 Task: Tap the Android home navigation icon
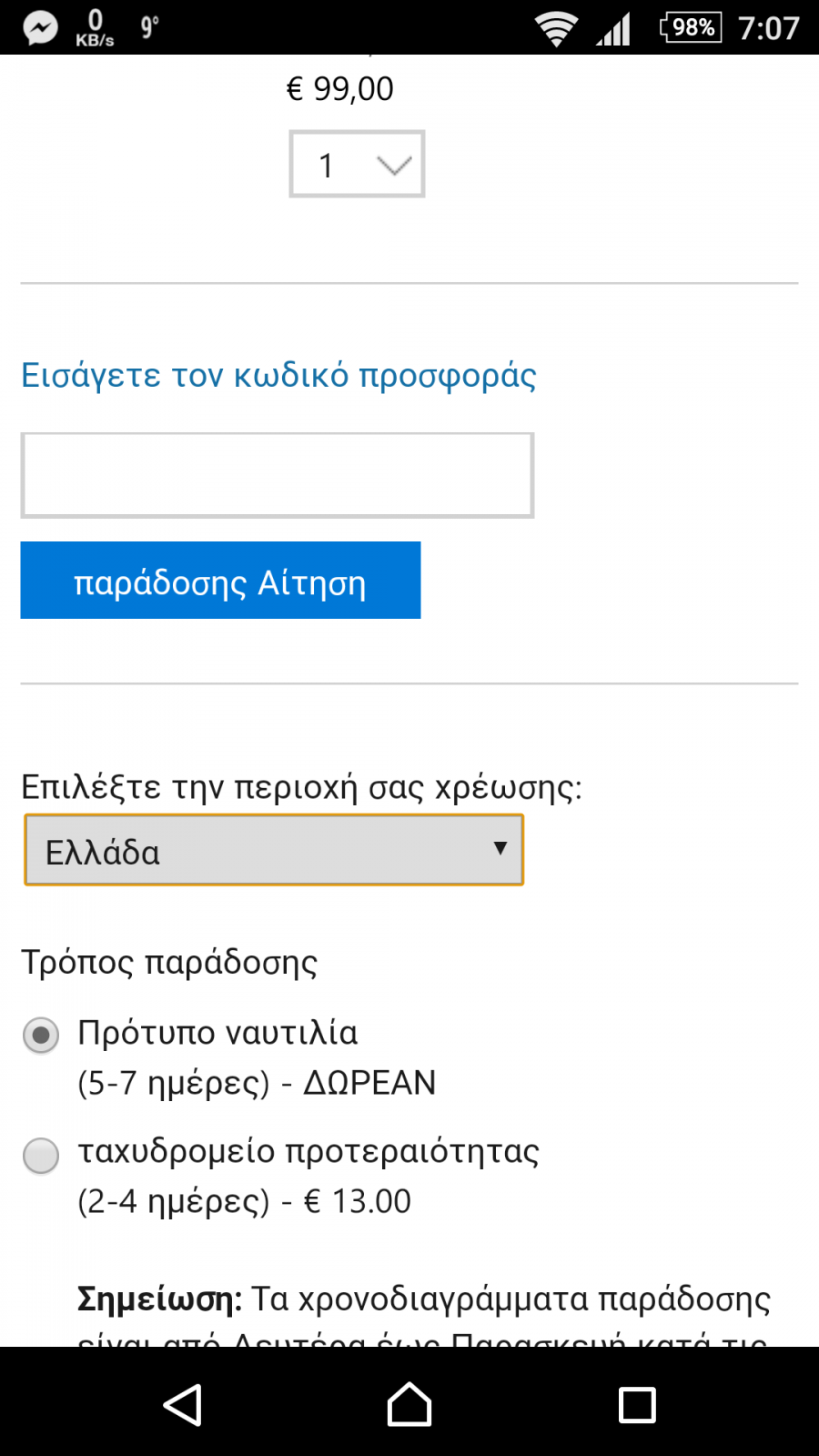point(409,1404)
